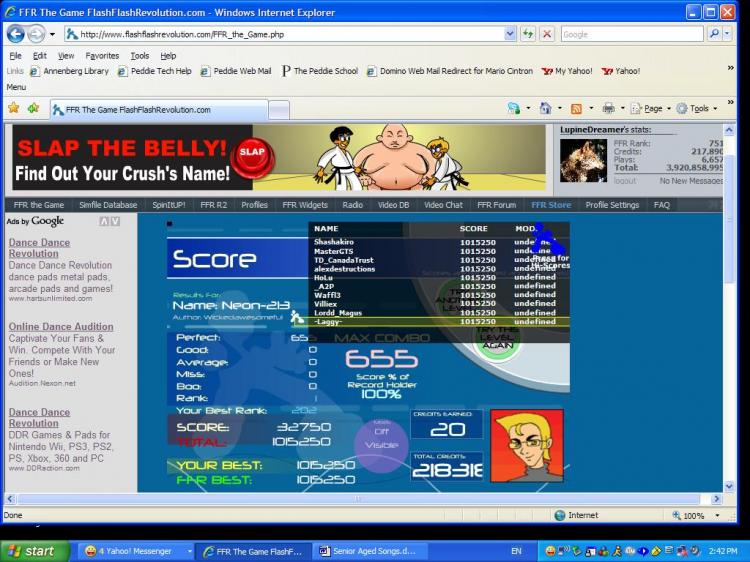Open the Video DB nav item

point(394,205)
